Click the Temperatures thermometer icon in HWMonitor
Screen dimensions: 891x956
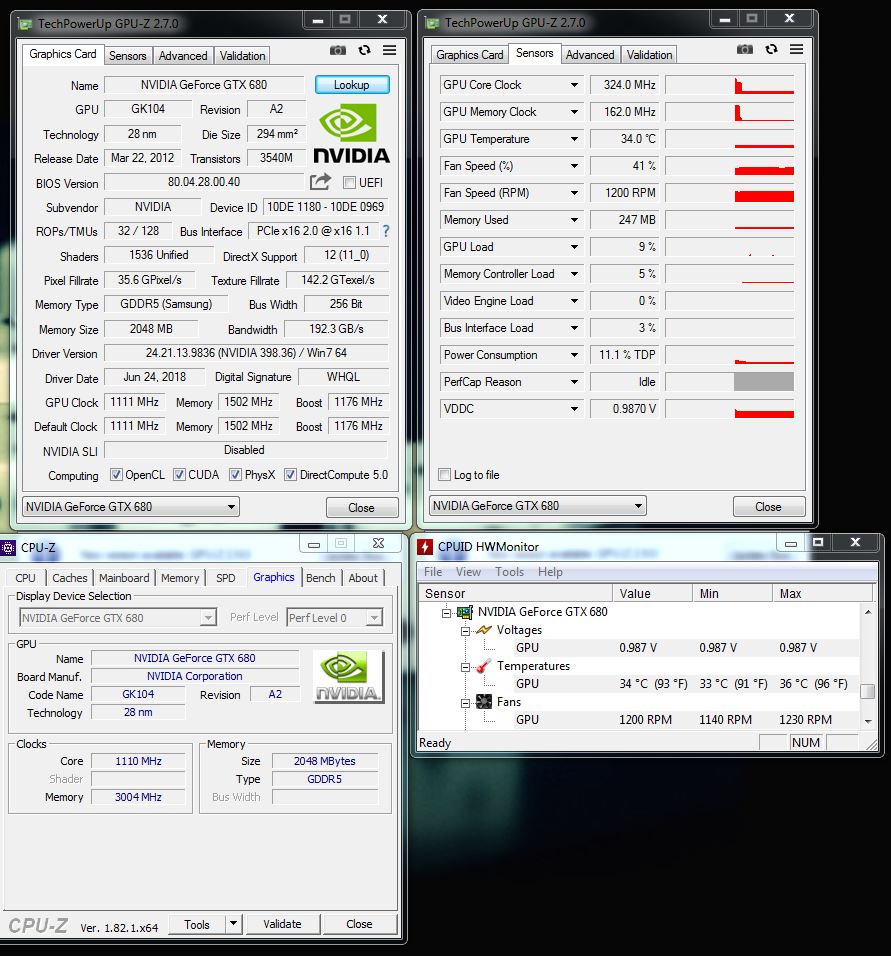(x=484, y=666)
